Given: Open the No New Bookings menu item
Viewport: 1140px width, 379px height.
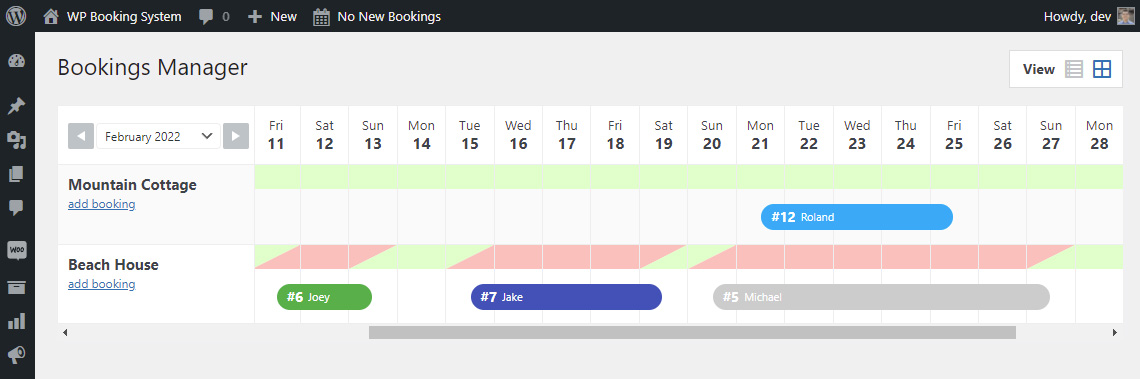Looking at the screenshot, I should point(377,16).
